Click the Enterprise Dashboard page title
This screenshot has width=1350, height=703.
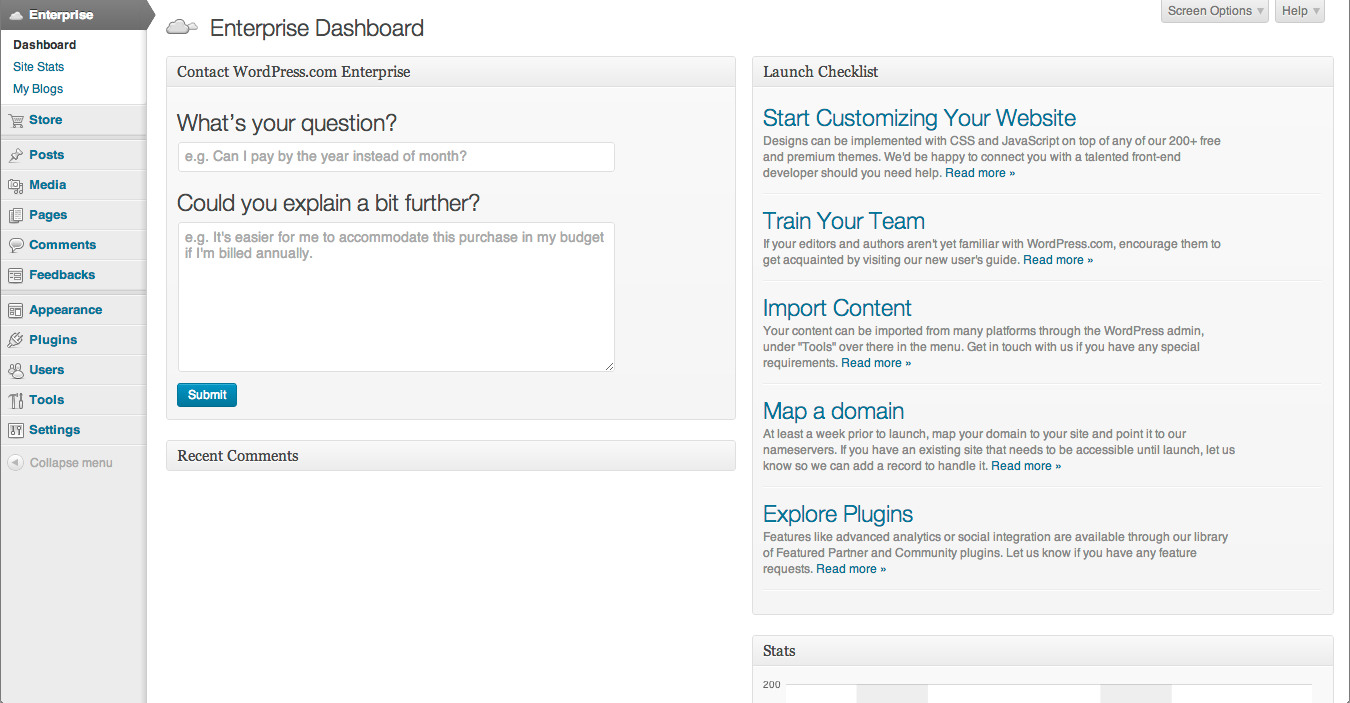click(x=317, y=28)
